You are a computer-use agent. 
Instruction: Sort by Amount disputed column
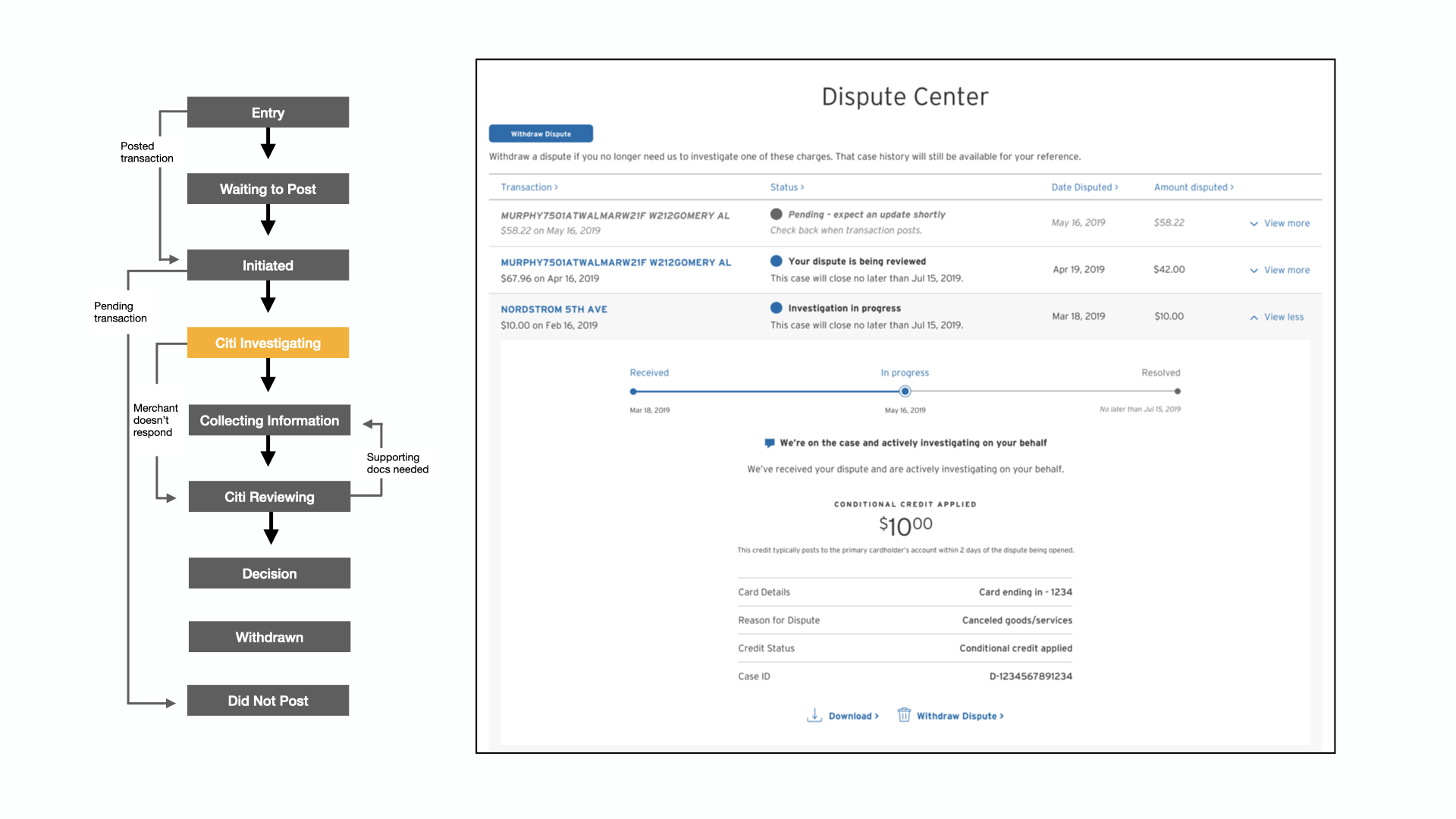(1193, 187)
